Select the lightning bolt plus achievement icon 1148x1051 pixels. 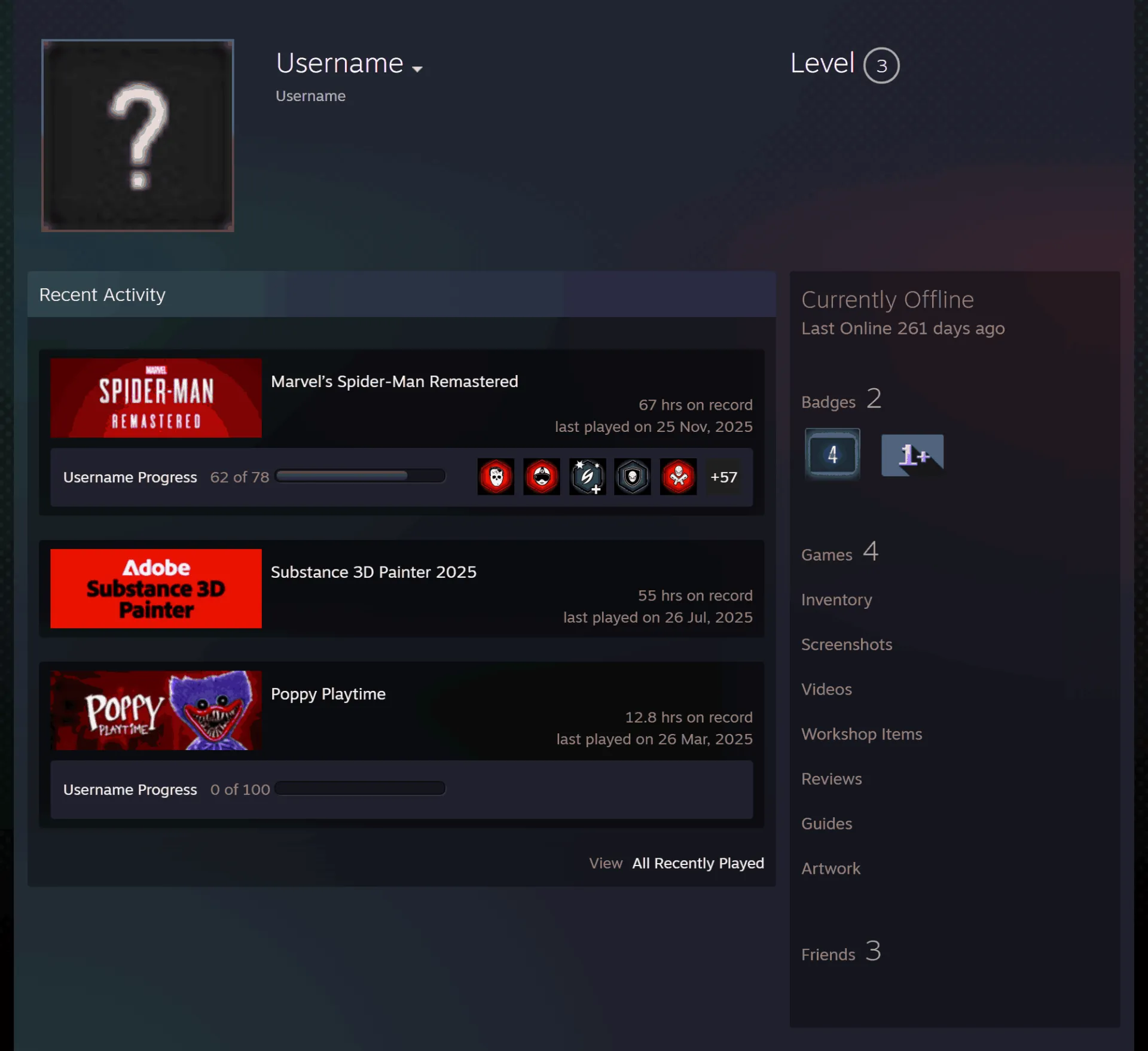point(587,477)
